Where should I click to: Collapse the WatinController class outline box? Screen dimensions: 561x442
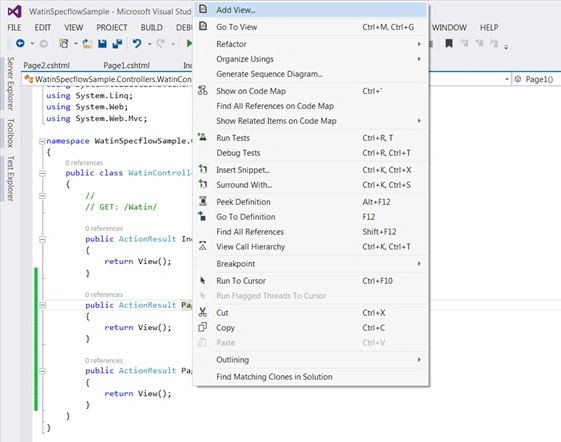coord(42,174)
